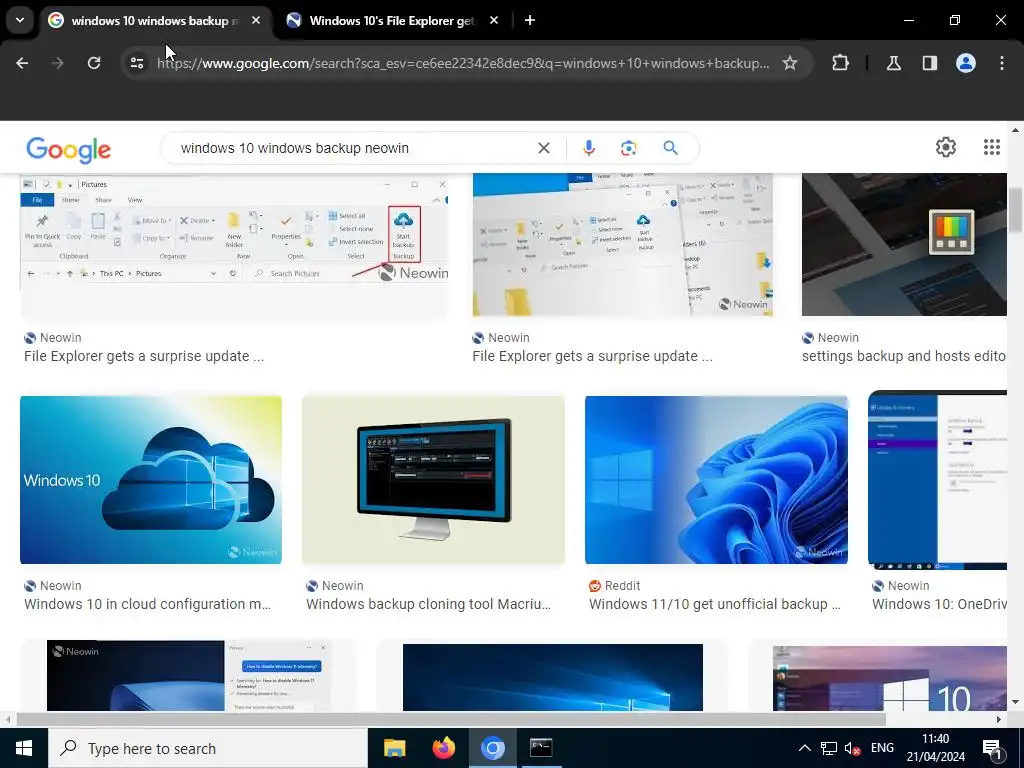Open the Windows 11 telemetry dialog thumbnail
Image resolution: width=1024 pixels, height=768 pixels.
[189, 676]
